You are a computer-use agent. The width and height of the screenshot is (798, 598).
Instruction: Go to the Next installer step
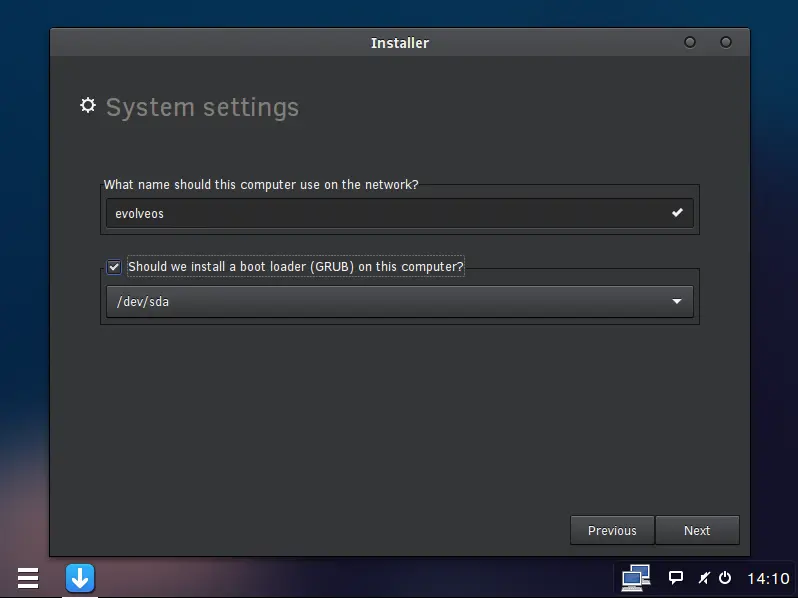697,530
